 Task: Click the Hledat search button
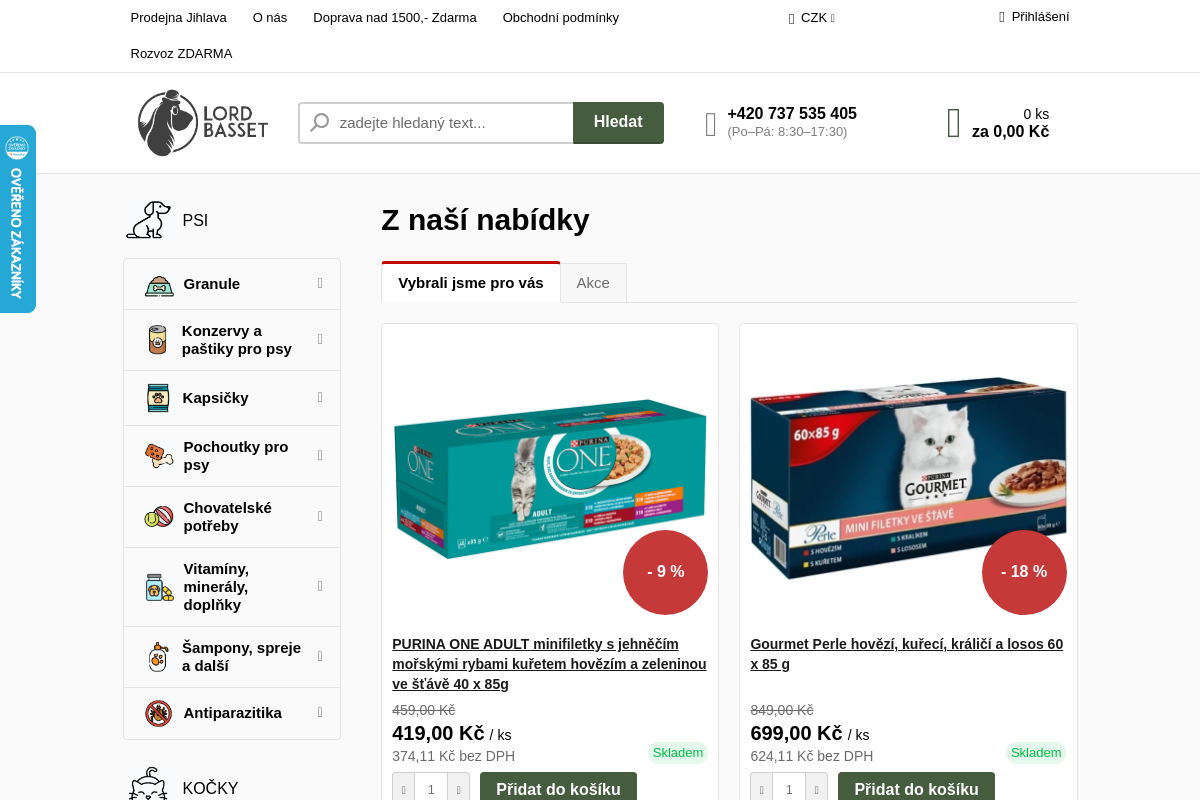tap(618, 122)
